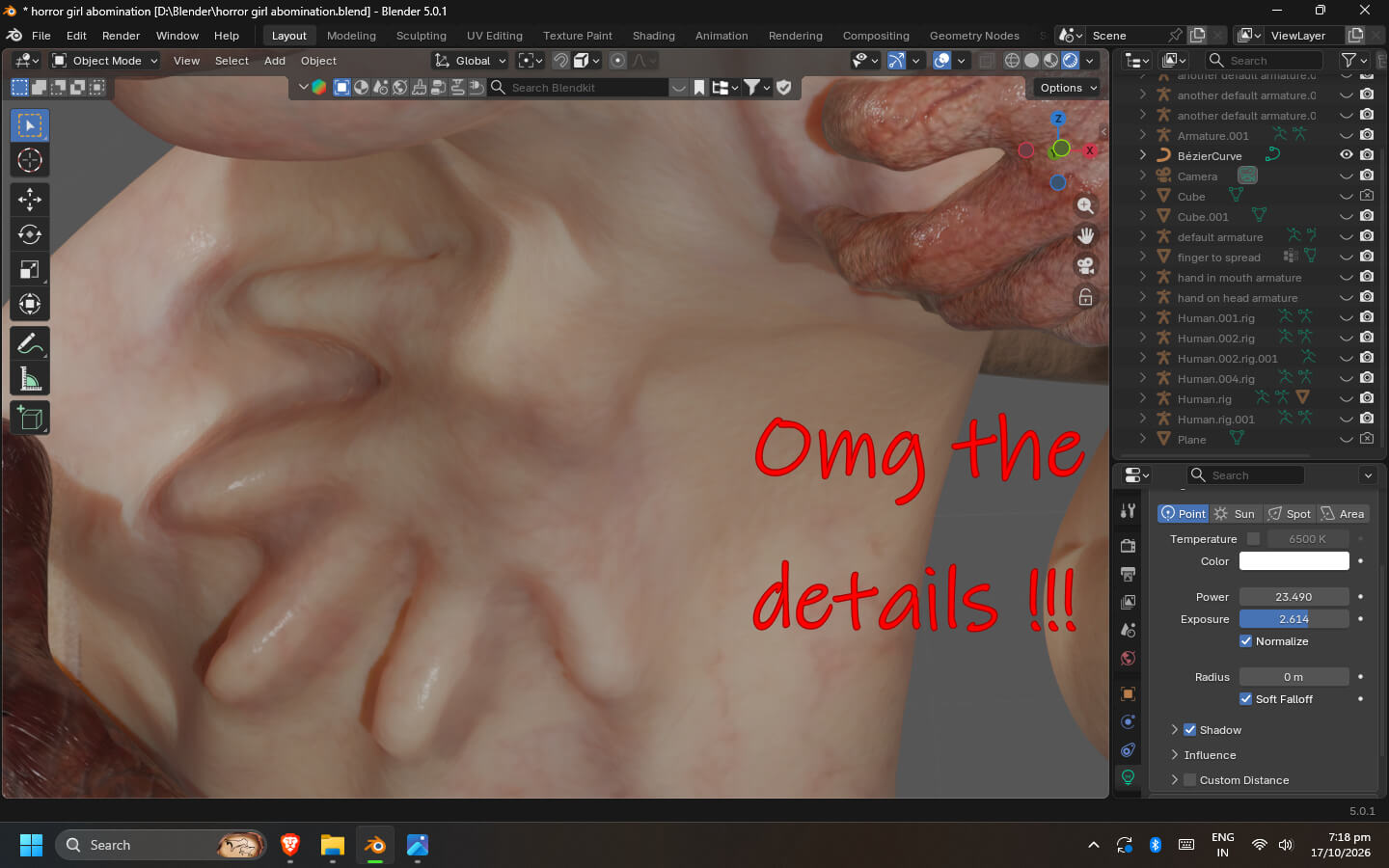This screenshot has width=1389, height=868.
Task: Activate the Transform tool
Action: 30,304
